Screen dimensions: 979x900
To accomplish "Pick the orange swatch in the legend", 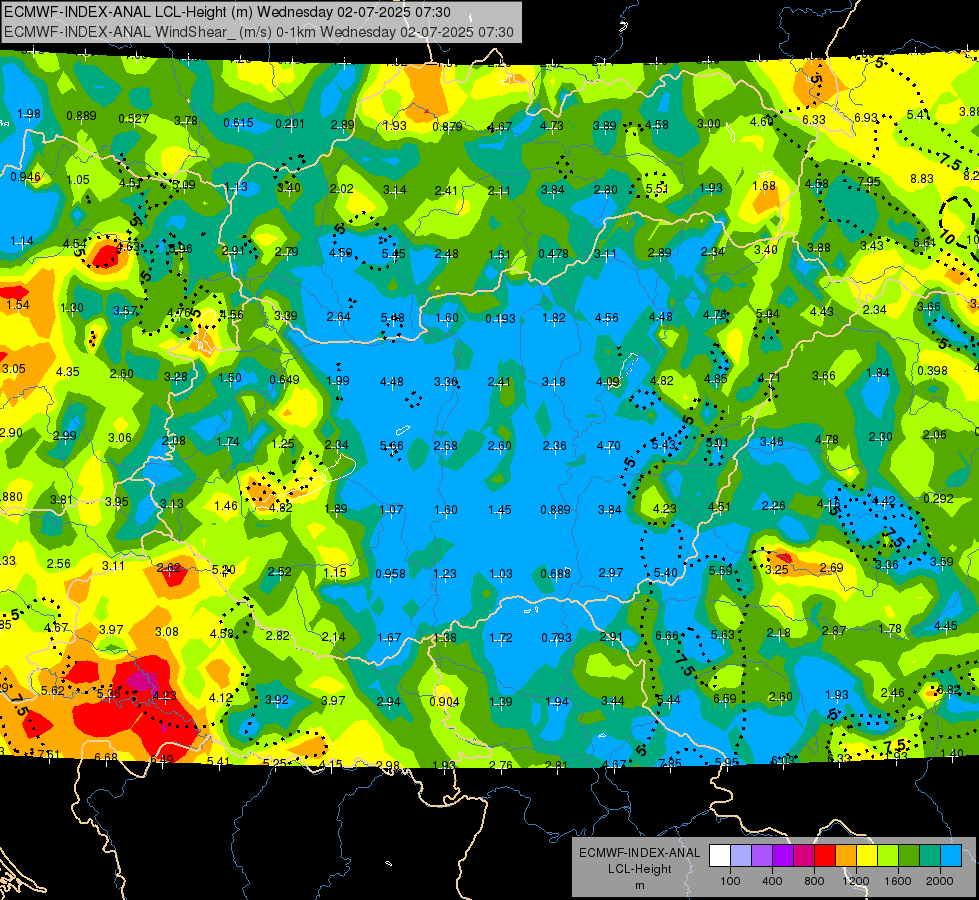I will click(x=845, y=856).
